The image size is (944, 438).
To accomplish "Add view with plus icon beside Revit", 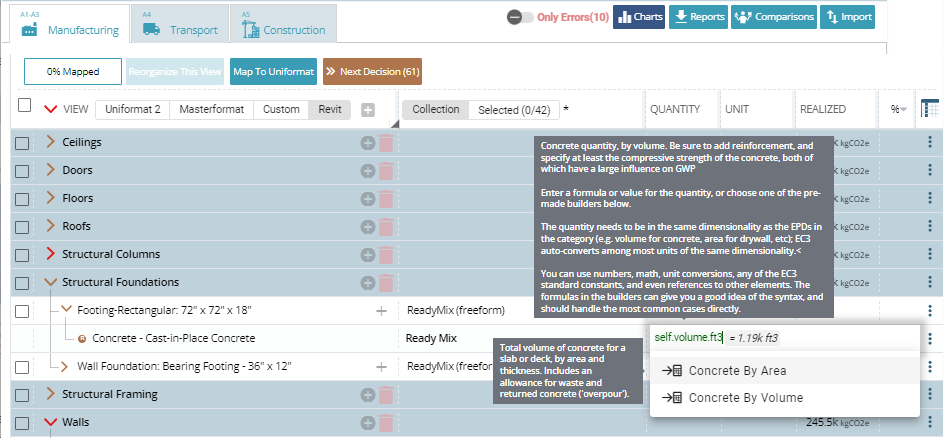I will click(x=368, y=110).
